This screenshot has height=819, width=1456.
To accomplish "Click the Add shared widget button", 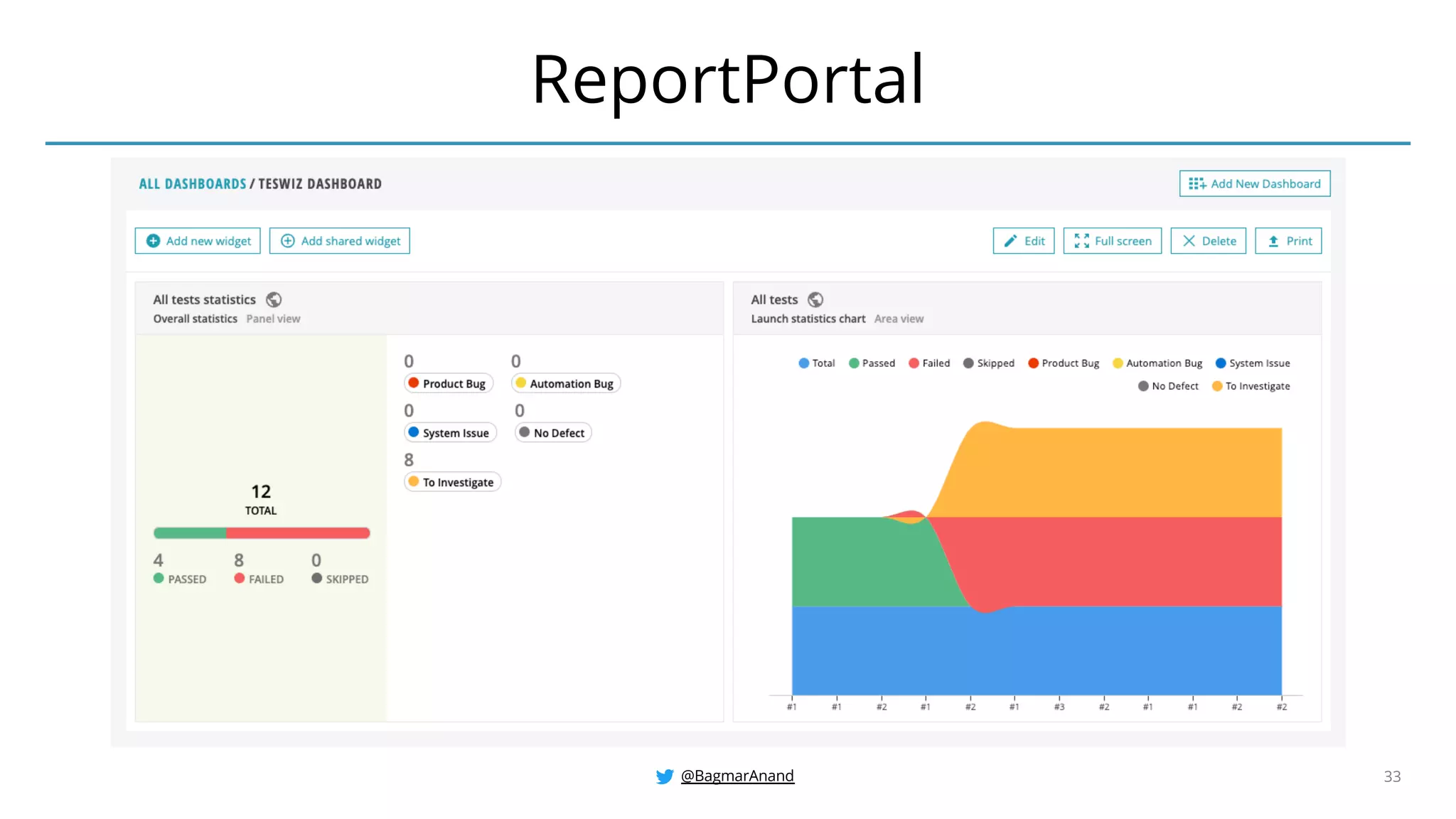I will click(x=340, y=241).
